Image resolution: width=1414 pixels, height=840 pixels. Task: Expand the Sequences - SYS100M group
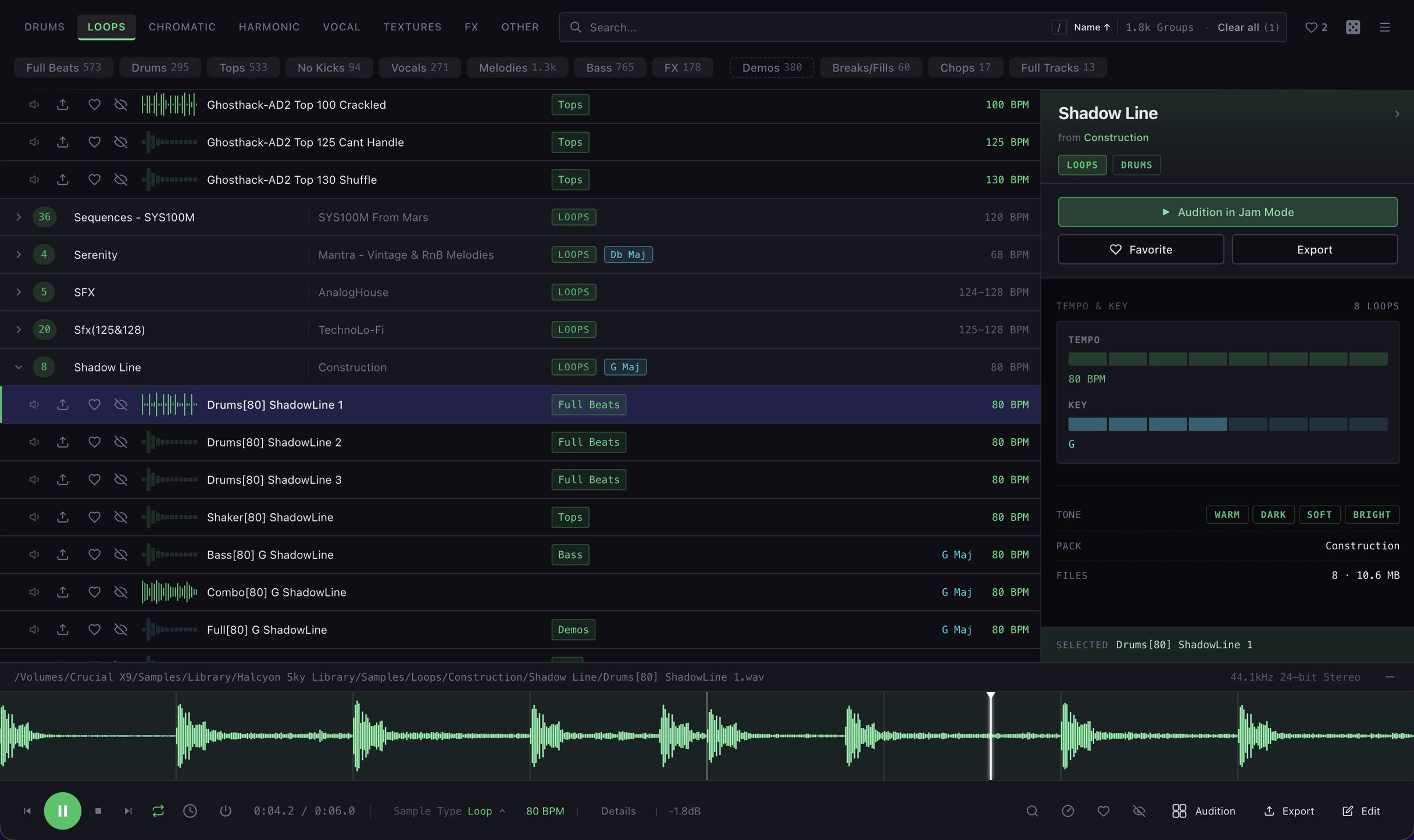tap(19, 217)
